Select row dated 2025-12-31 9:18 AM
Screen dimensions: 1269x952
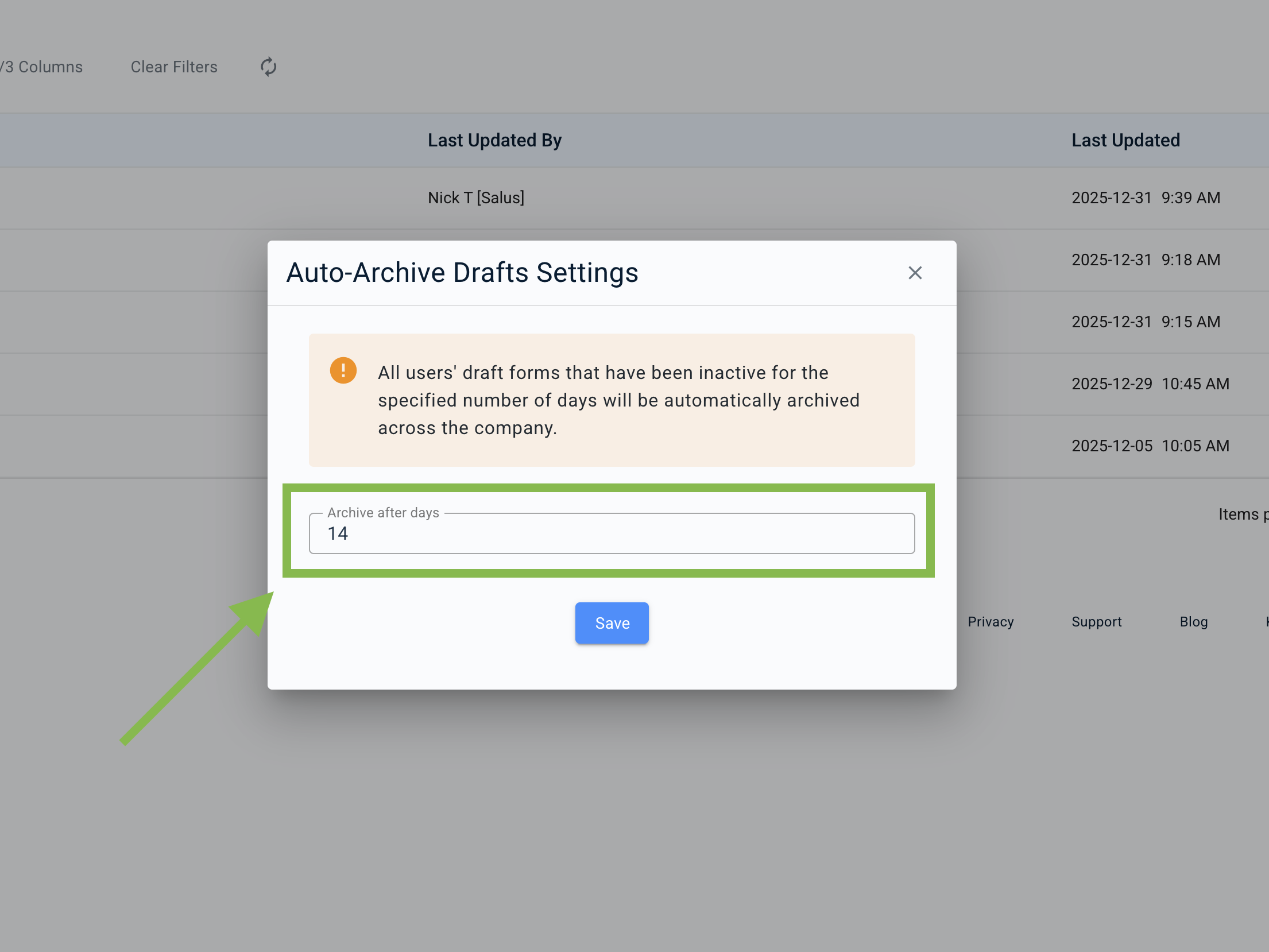(x=1145, y=260)
